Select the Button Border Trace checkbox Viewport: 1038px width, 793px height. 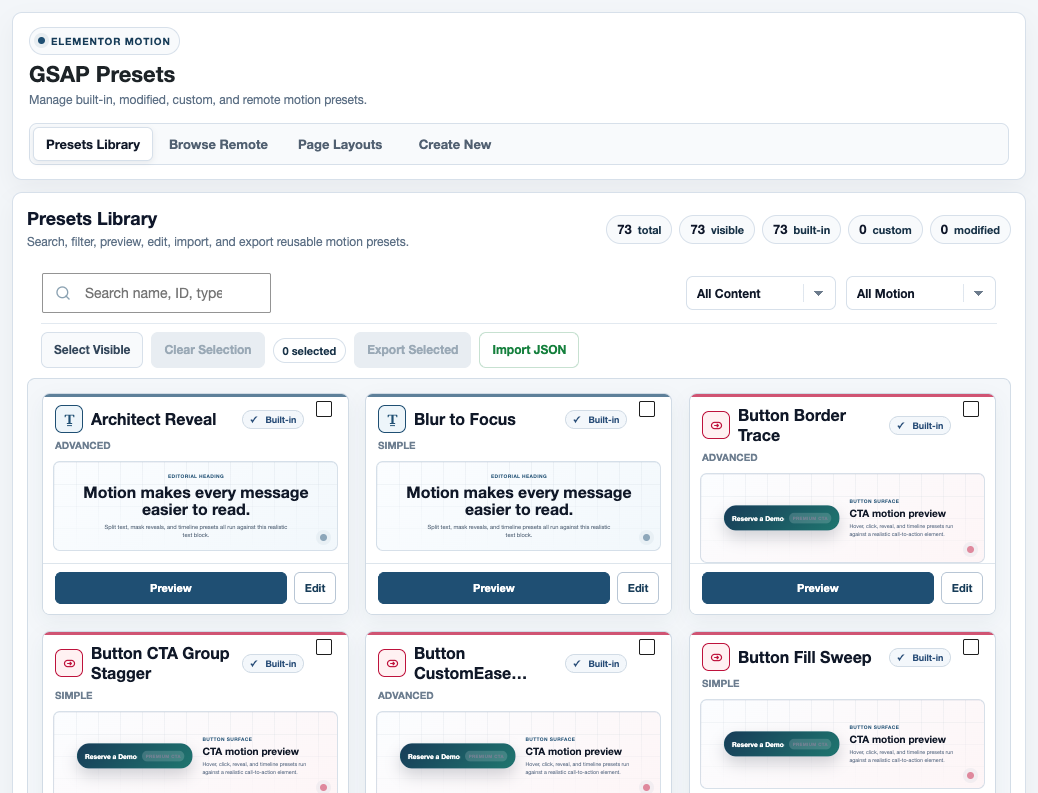(x=970, y=409)
